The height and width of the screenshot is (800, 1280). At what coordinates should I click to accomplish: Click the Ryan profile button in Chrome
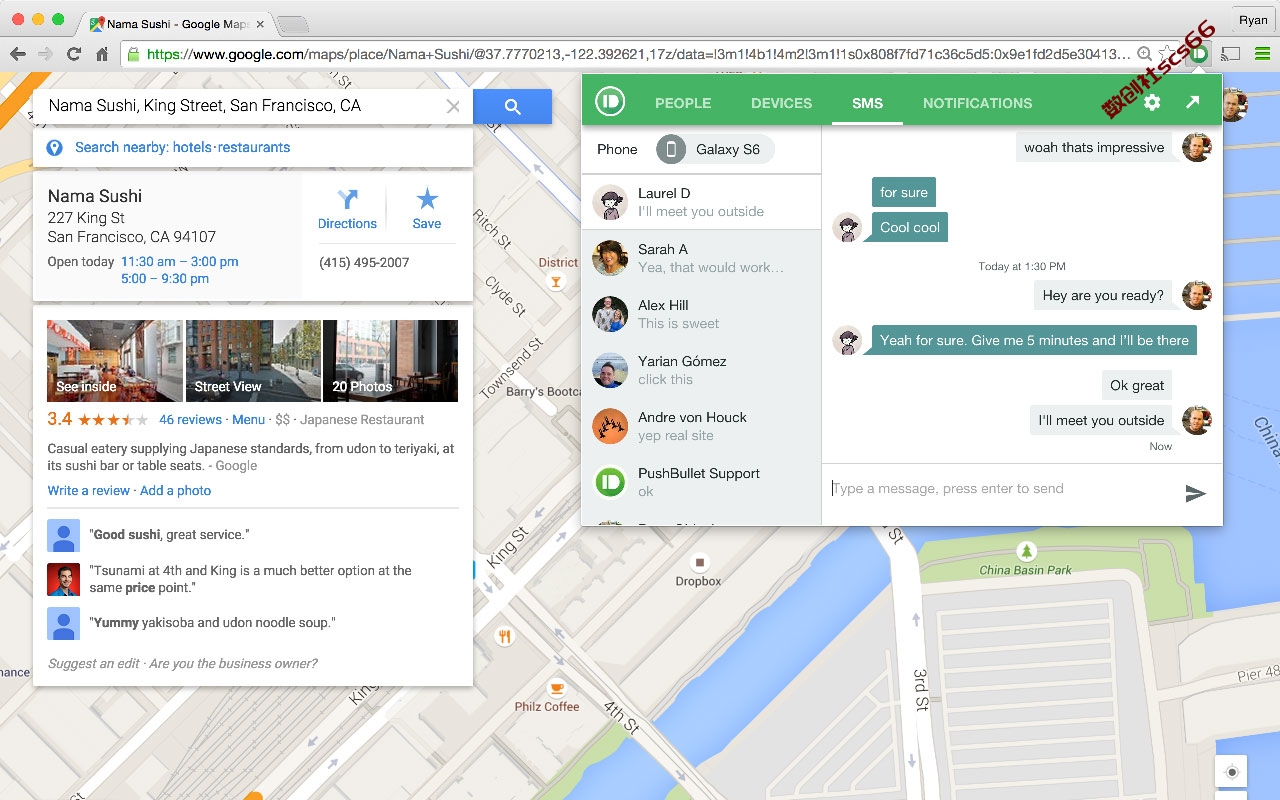[1253, 20]
